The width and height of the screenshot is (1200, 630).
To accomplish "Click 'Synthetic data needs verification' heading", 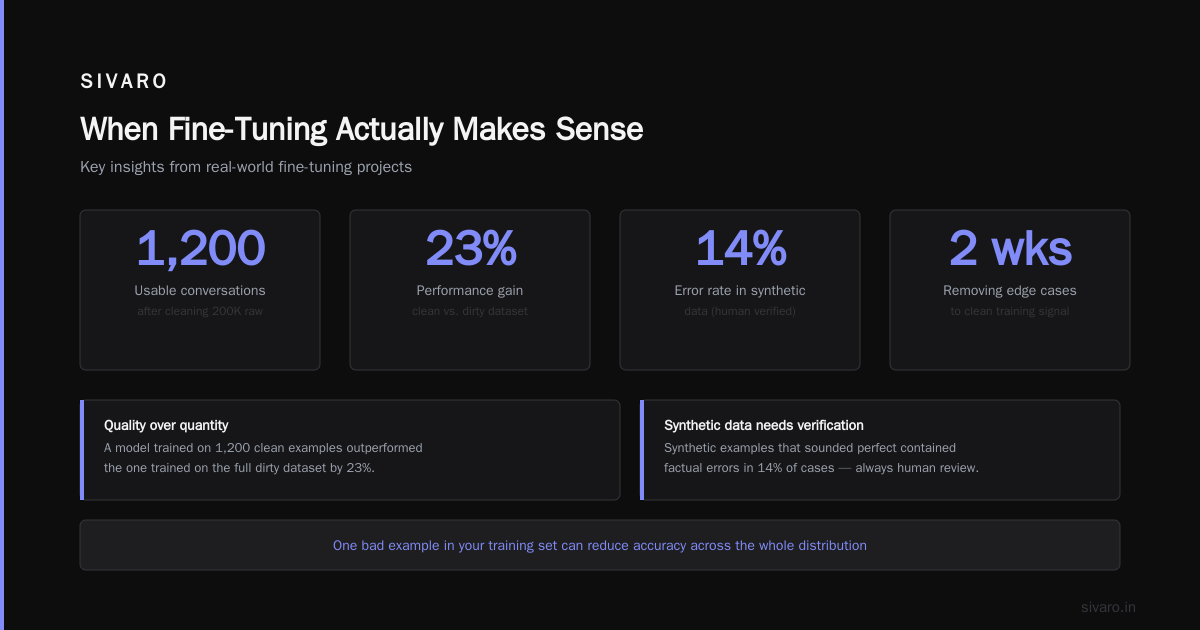I will coord(764,425).
